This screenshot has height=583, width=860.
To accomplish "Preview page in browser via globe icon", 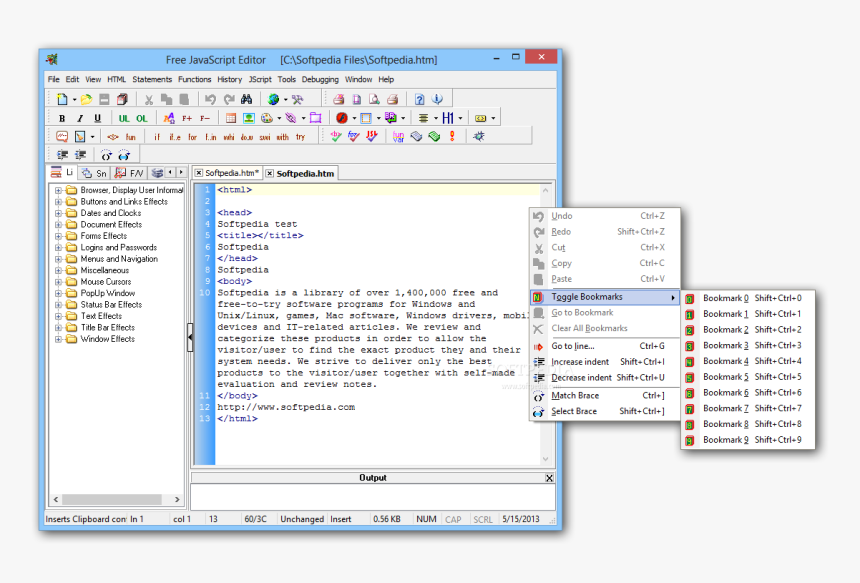I will (274, 98).
